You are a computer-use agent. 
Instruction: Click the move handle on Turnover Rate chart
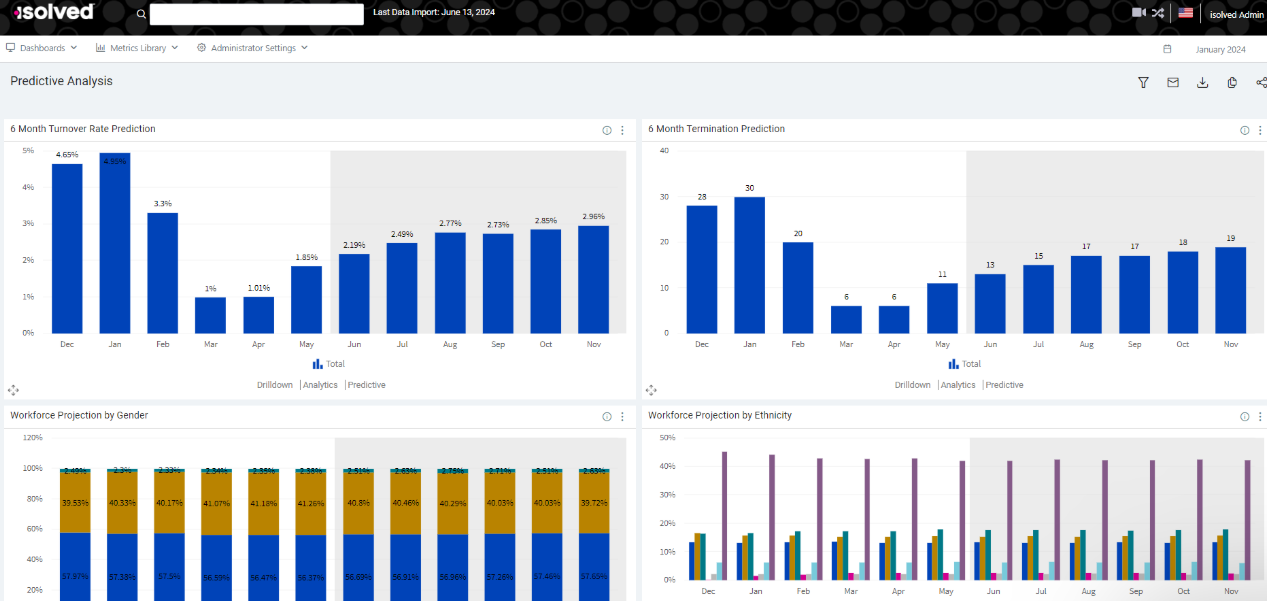13,390
